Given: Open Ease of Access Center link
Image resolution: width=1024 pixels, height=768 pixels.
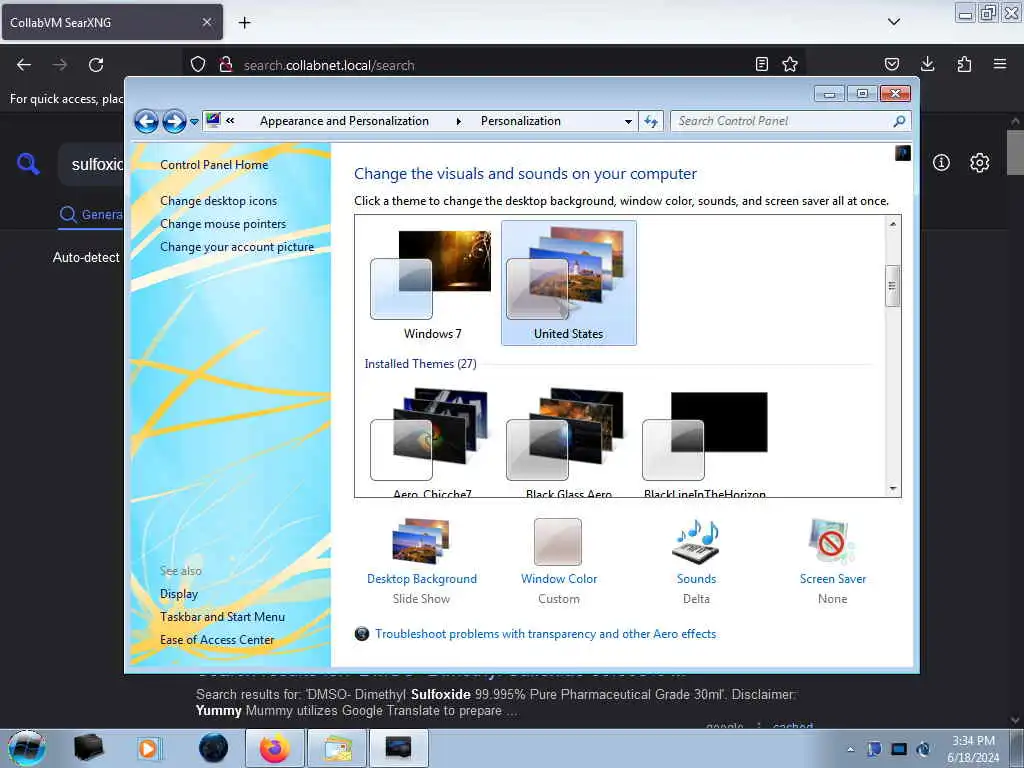Looking at the screenshot, I should [x=217, y=640].
